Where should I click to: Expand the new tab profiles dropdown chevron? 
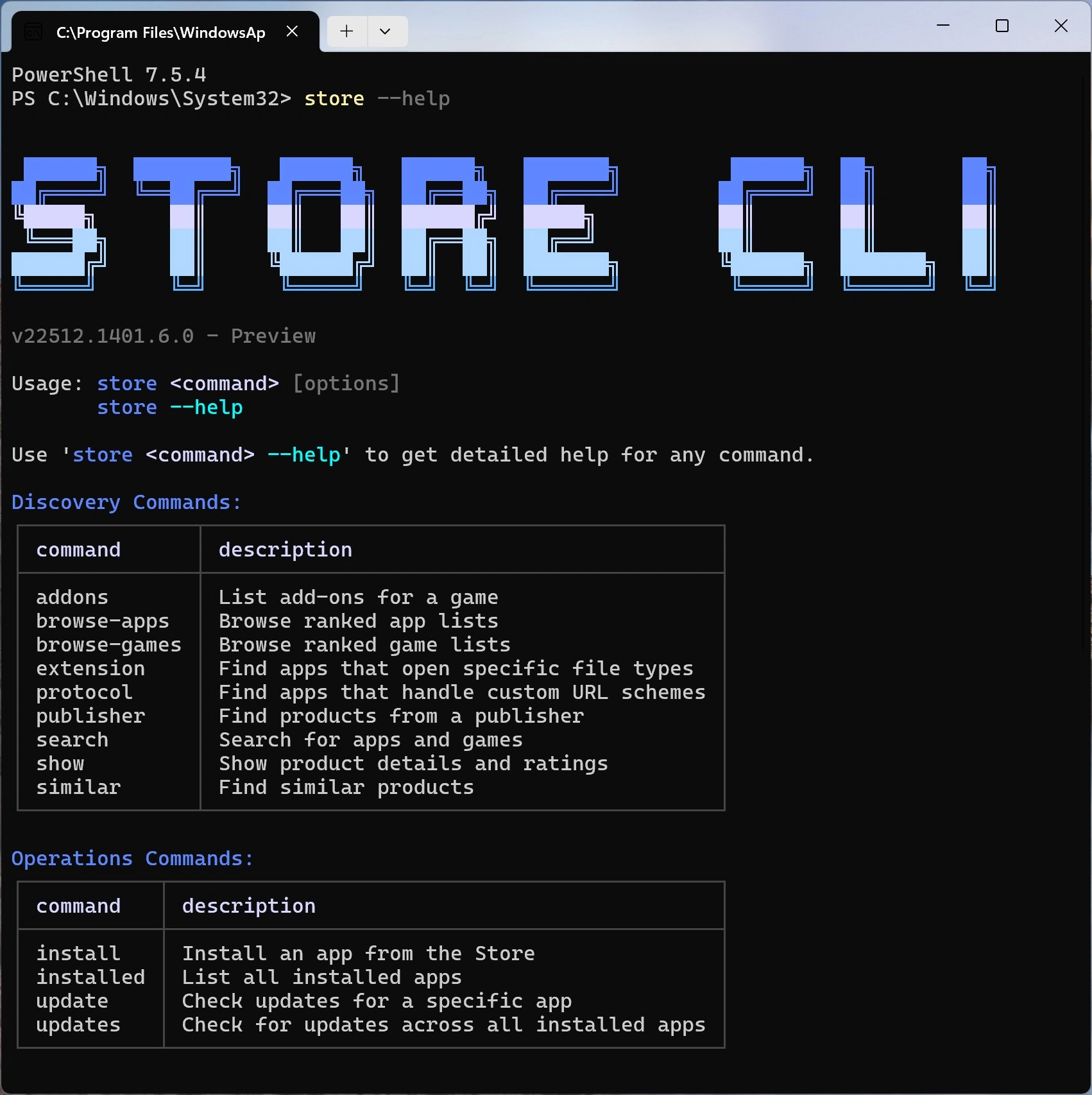point(385,31)
